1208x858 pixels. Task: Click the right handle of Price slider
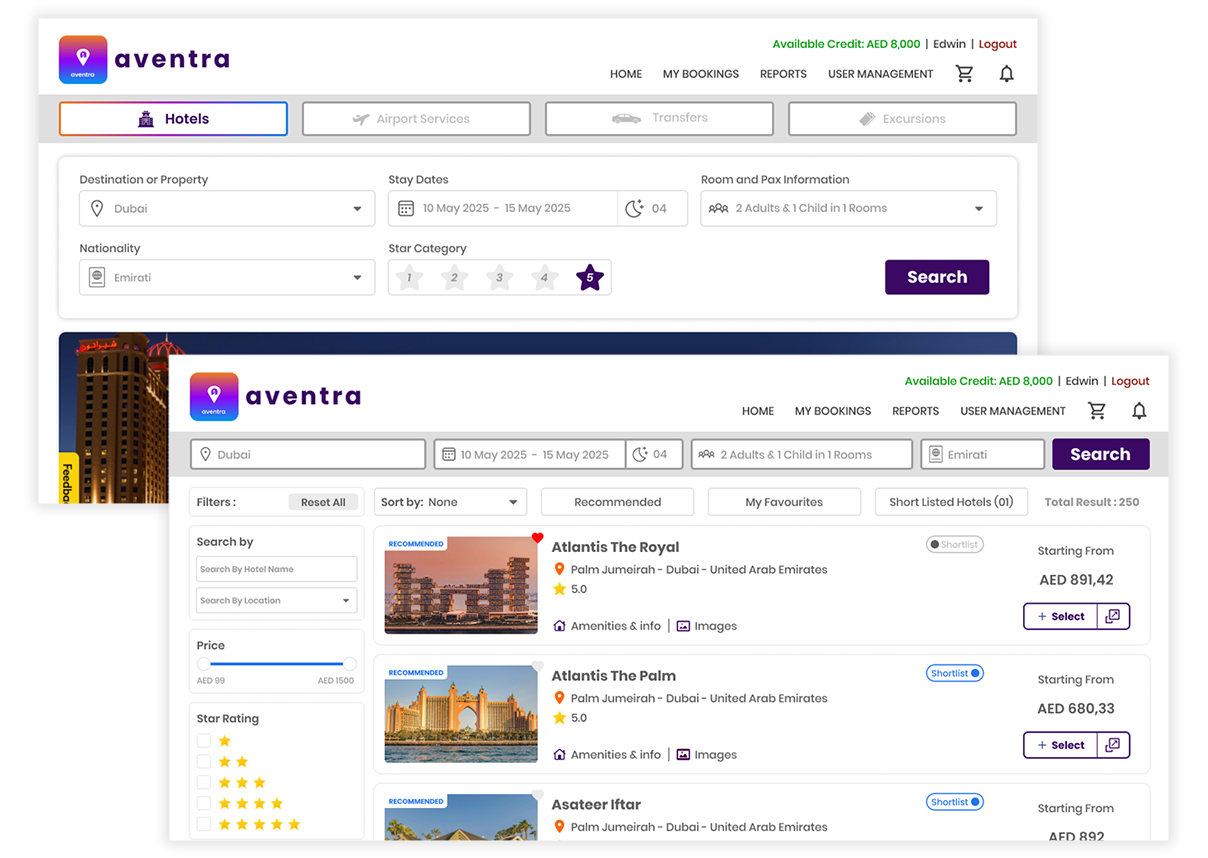(349, 664)
